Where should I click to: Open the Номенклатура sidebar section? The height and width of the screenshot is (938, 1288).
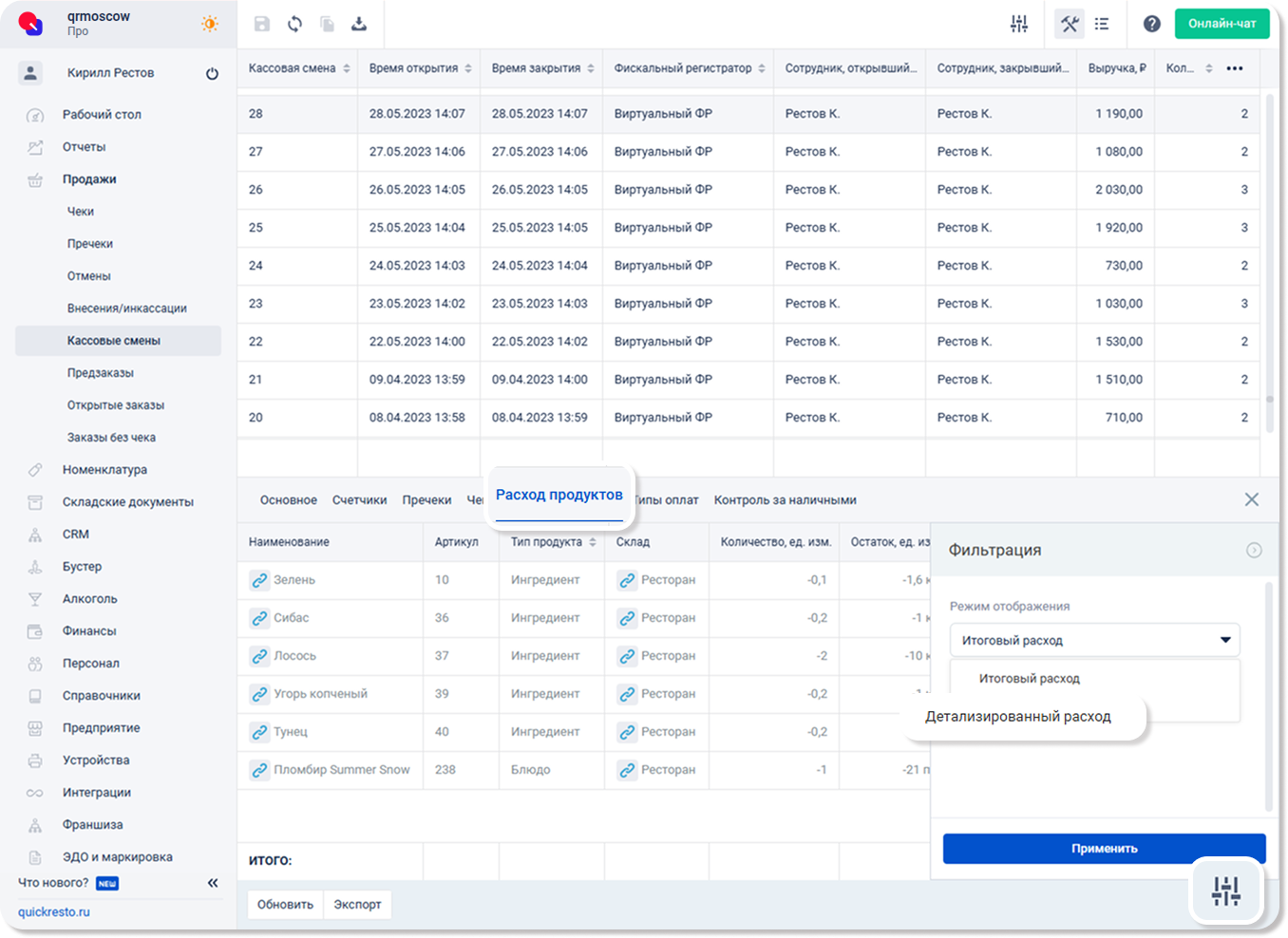point(104,470)
